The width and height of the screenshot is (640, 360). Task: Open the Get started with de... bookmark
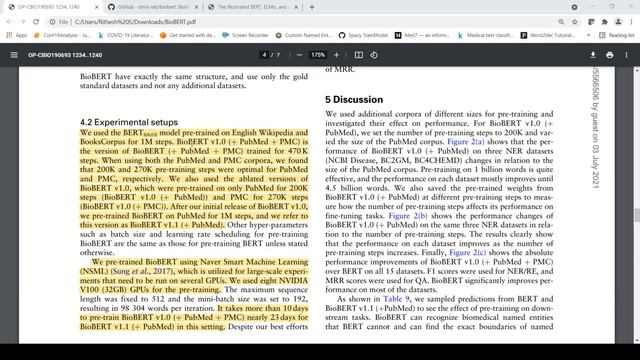tap(188, 36)
